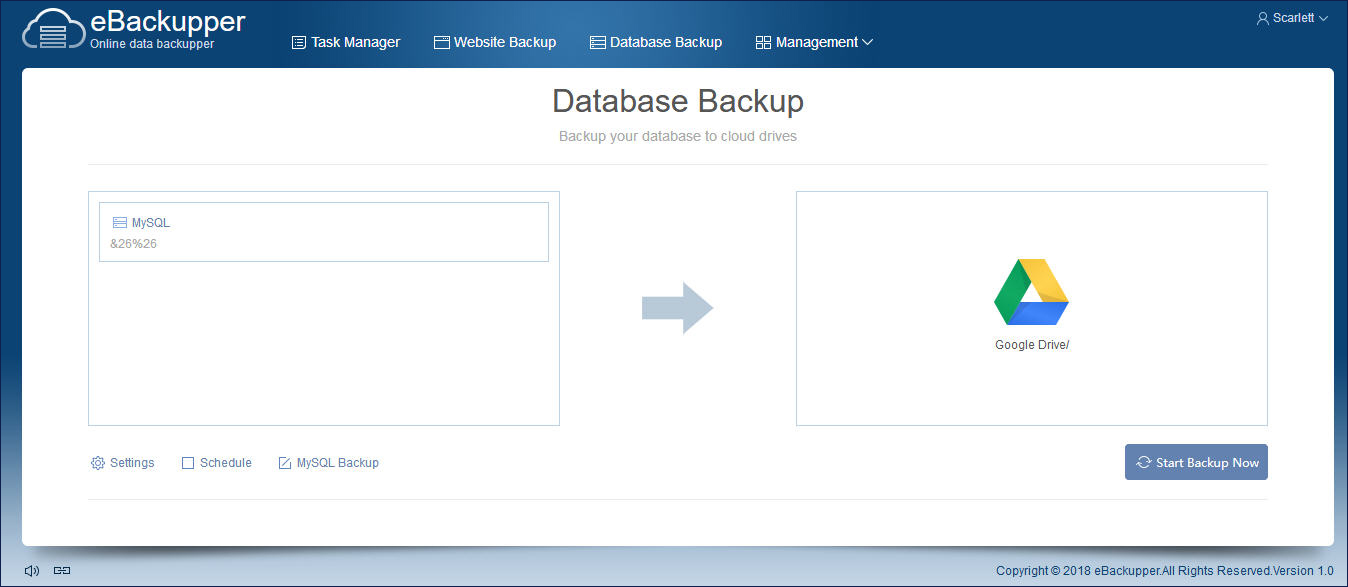This screenshot has width=1348, height=587.
Task: Click the Website Backup window icon
Action: tap(441, 42)
